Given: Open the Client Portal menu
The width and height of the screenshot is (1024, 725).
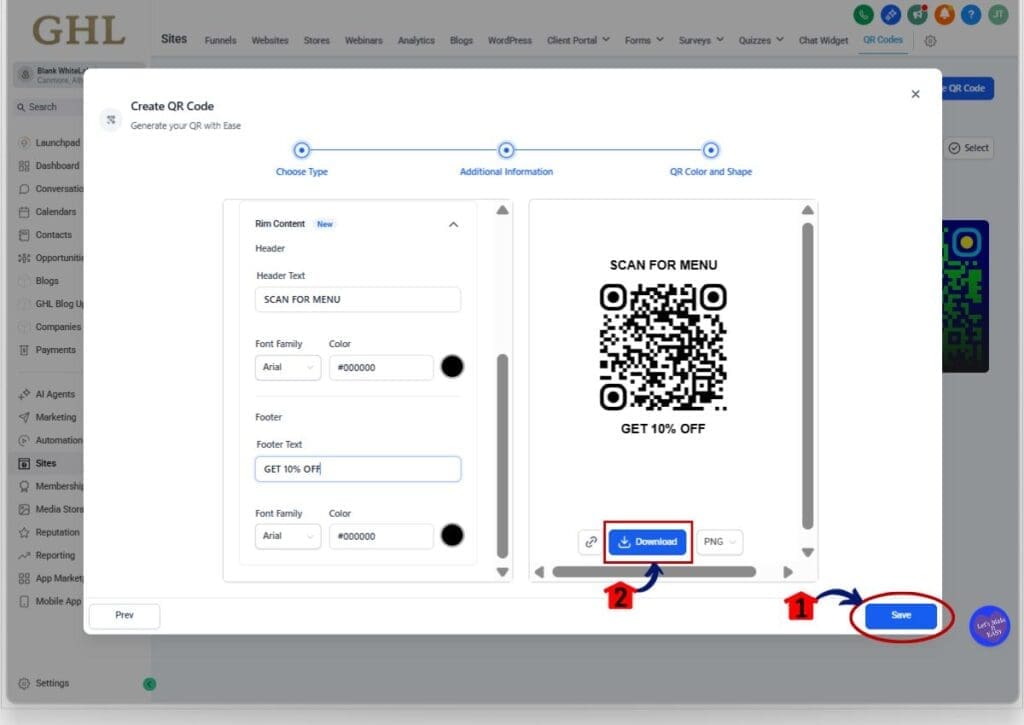Looking at the screenshot, I should 578,41.
